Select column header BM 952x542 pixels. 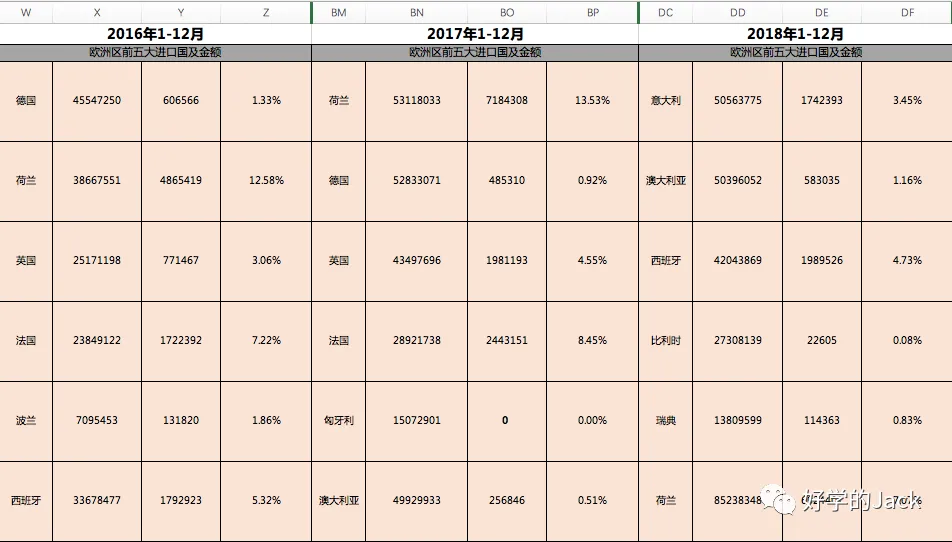coord(339,13)
